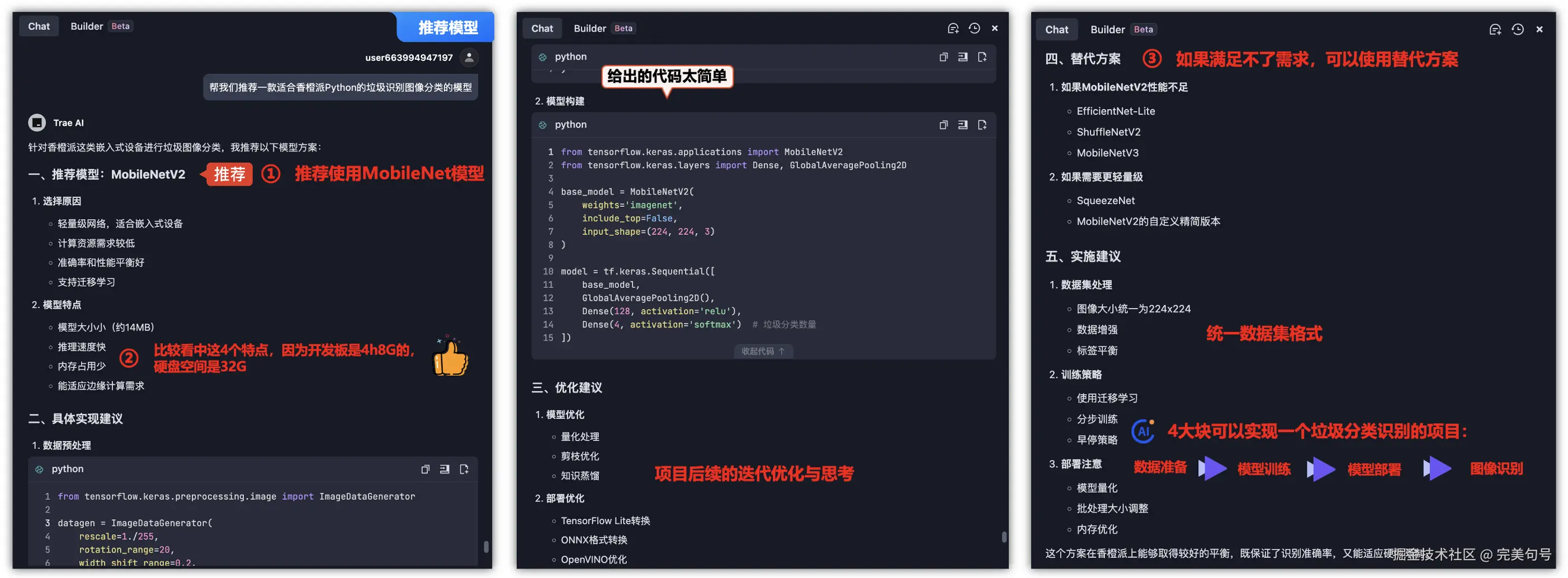The height and width of the screenshot is (578, 1568).
Task: Click list item SqueezeNet
Action: pos(1106,200)
